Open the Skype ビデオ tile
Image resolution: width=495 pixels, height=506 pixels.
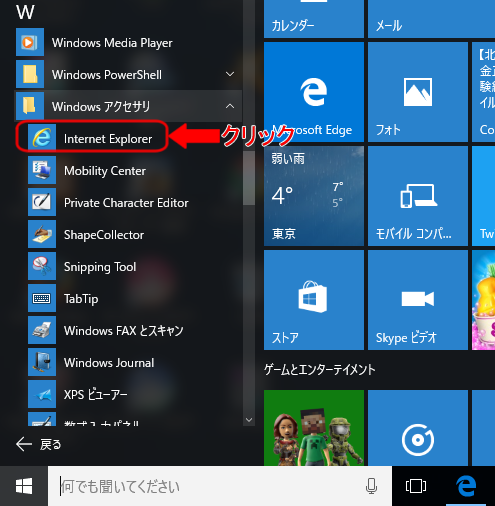(418, 300)
